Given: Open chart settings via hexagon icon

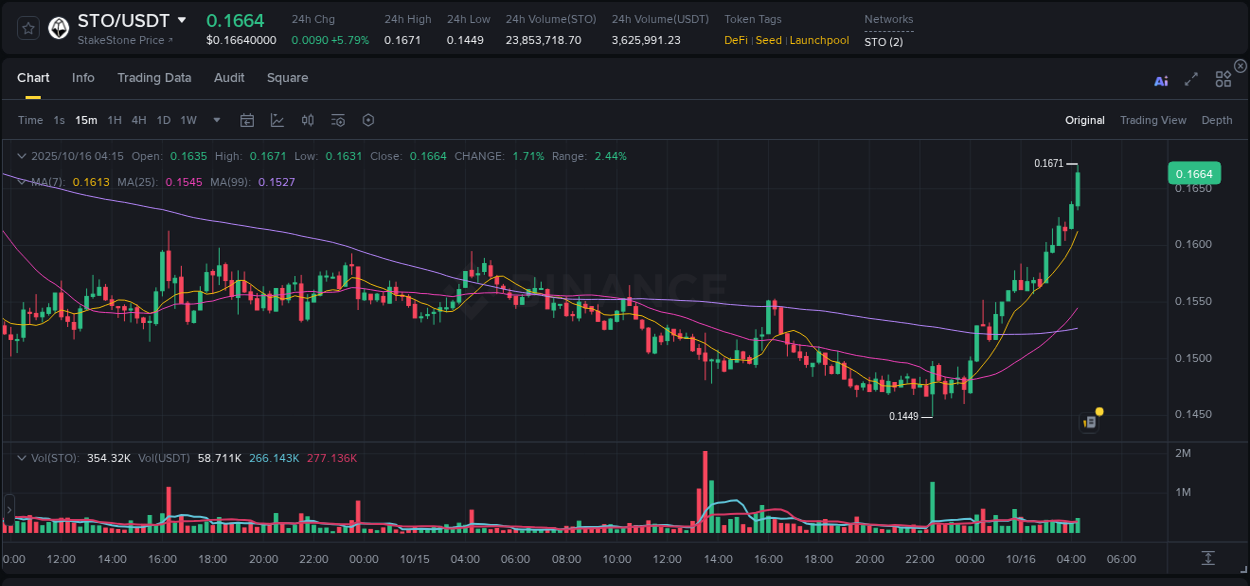Looking at the screenshot, I should pos(368,120).
